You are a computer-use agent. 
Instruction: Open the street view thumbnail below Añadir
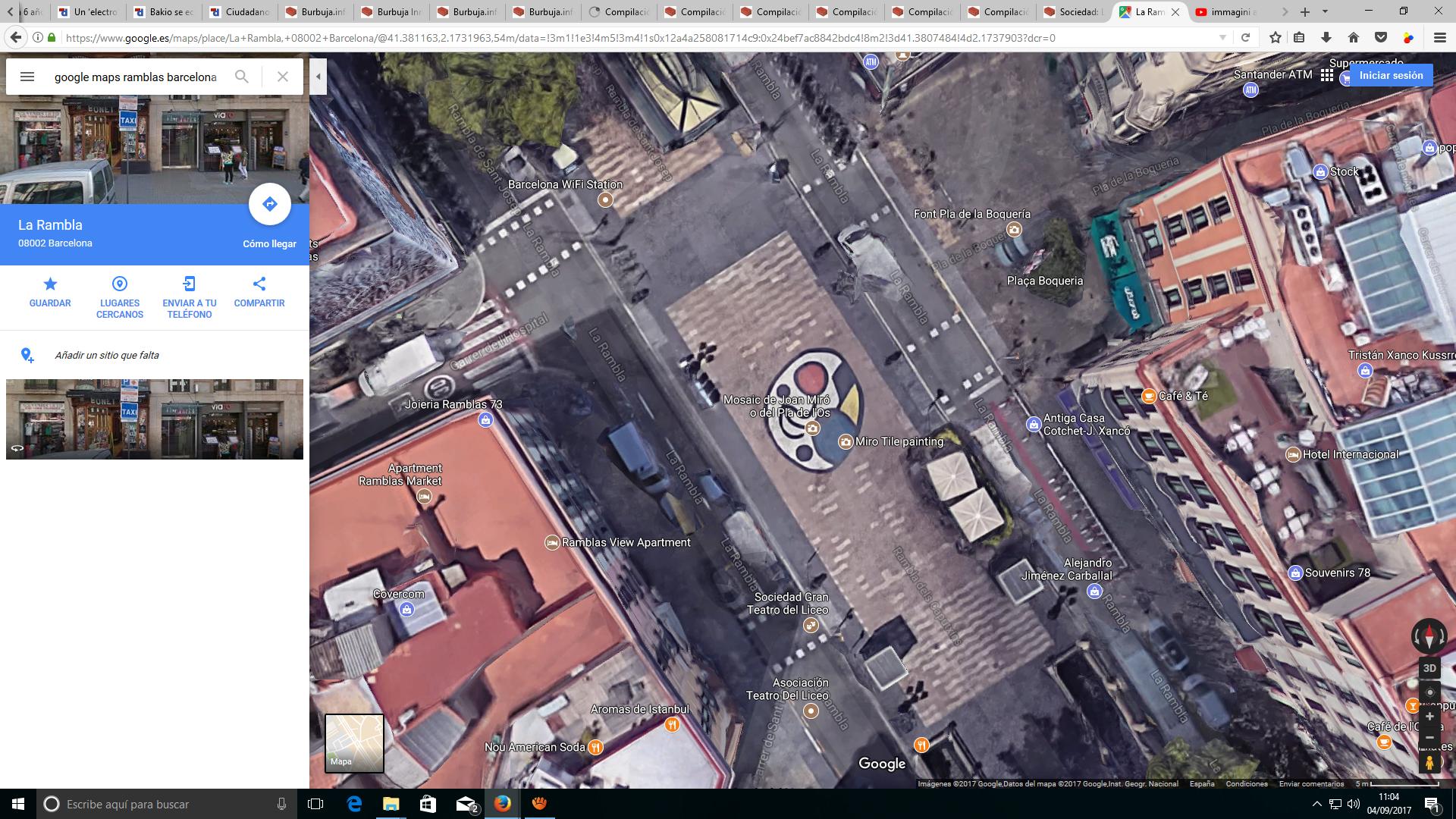tap(155, 419)
